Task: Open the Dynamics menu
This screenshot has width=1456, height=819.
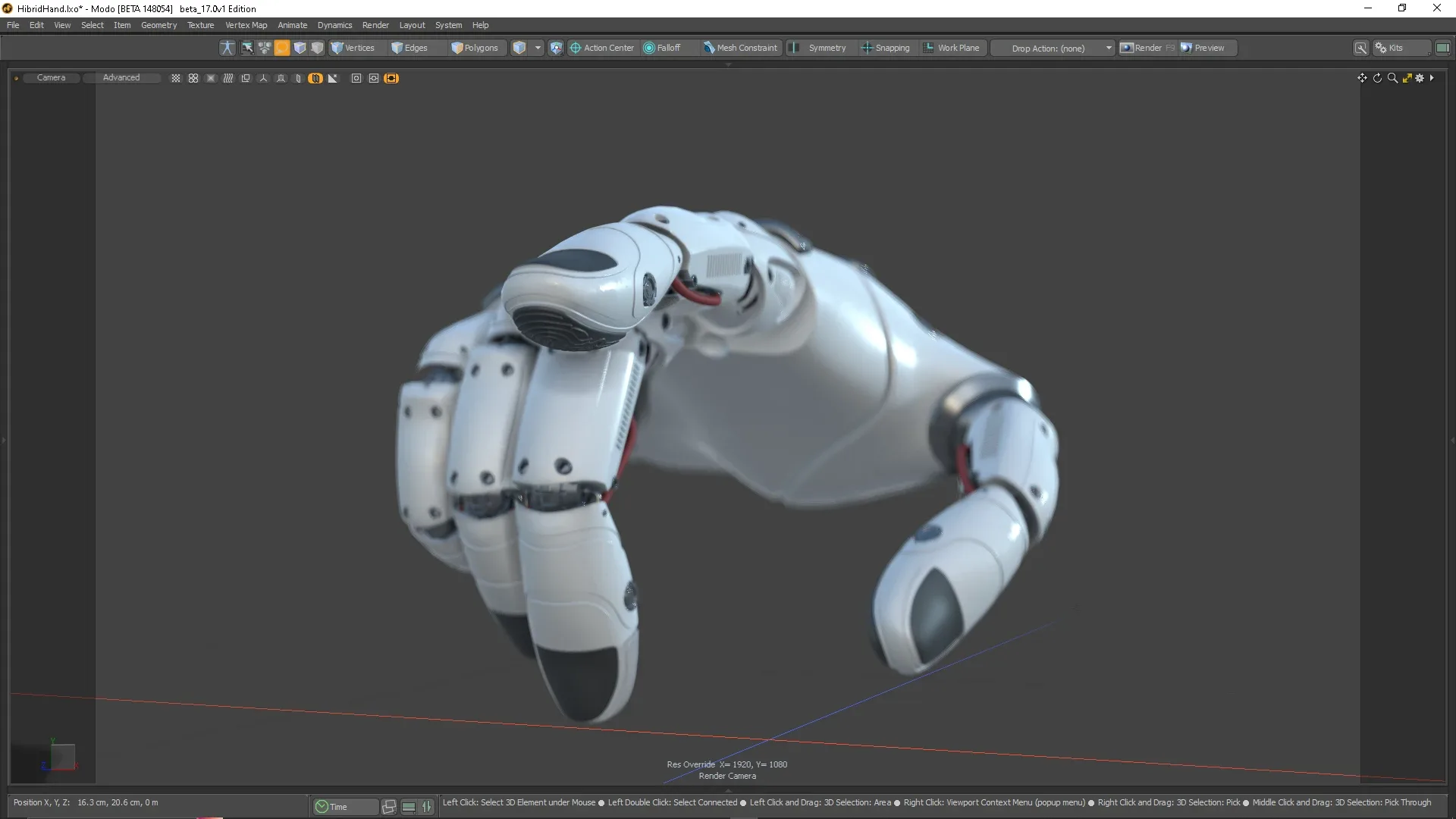Action: click(334, 25)
